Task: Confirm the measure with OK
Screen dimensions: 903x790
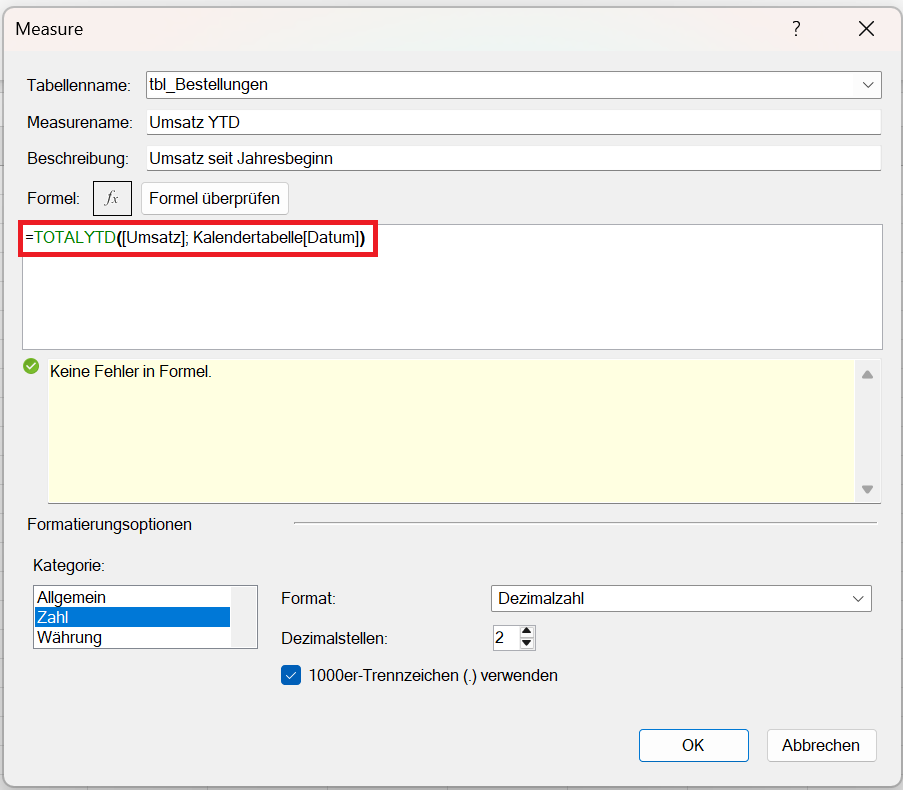Action: pyautogui.click(x=693, y=745)
